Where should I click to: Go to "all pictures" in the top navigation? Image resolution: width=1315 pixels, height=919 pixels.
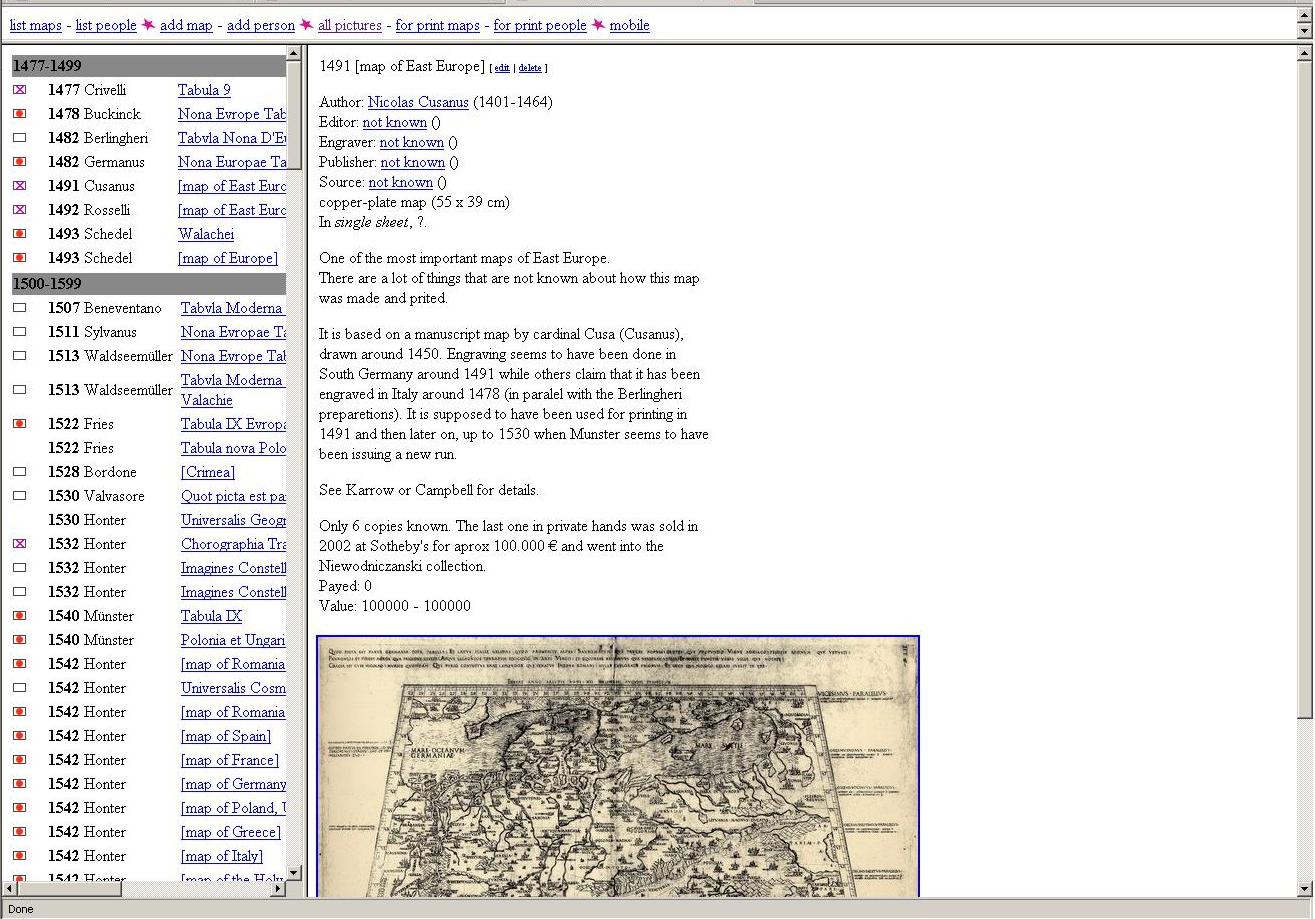(349, 25)
